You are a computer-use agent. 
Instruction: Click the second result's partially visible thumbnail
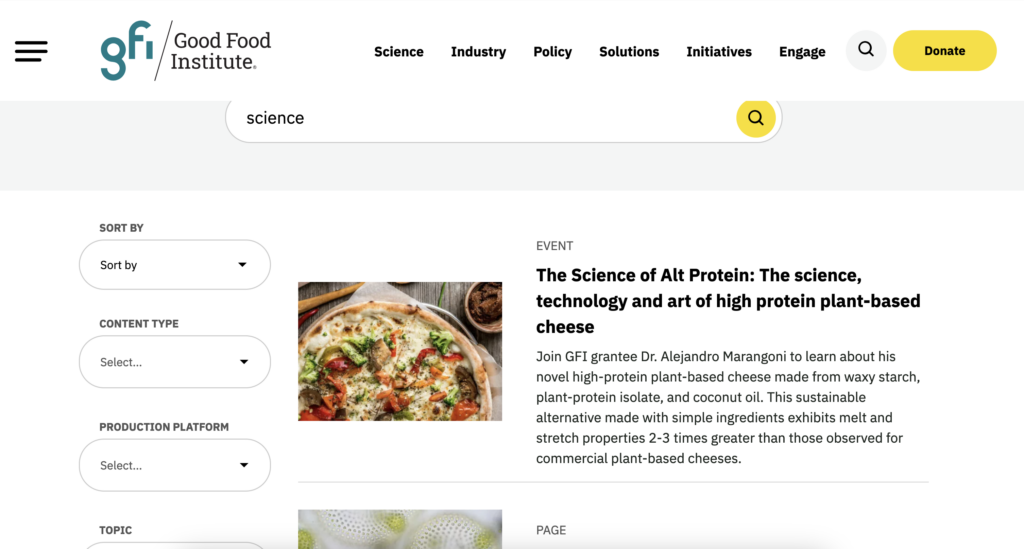point(400,529)
